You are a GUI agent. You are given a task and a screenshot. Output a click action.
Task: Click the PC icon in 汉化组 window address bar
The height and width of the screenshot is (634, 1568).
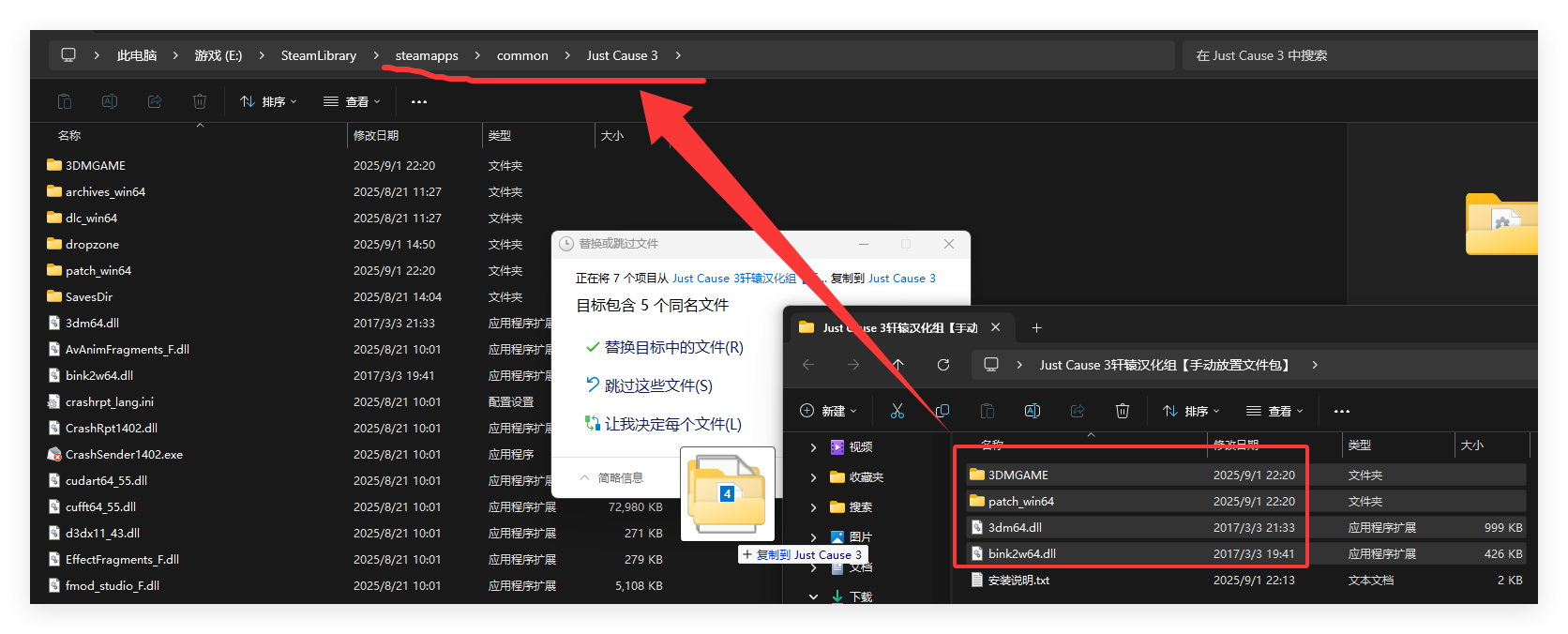point(991,365)
